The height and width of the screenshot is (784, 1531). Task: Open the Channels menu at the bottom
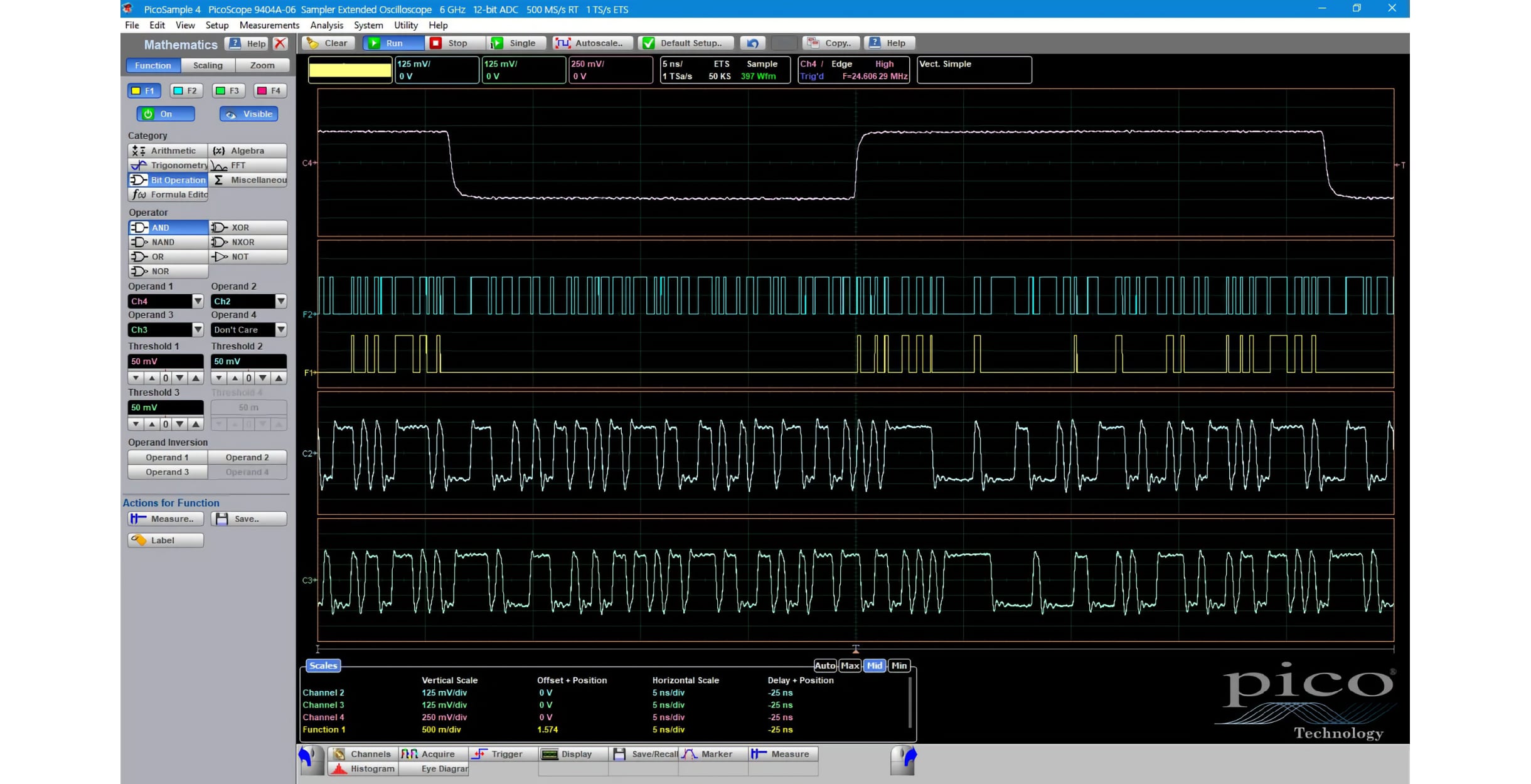[362, 754]
